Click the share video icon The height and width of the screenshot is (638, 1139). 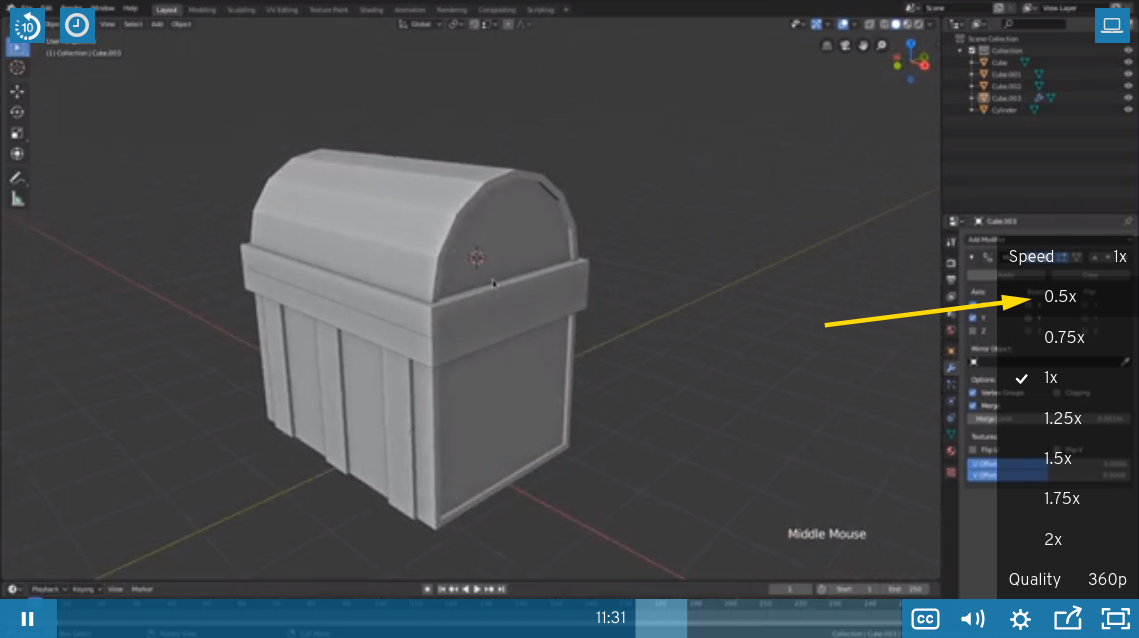click(x=1067, y=619)
